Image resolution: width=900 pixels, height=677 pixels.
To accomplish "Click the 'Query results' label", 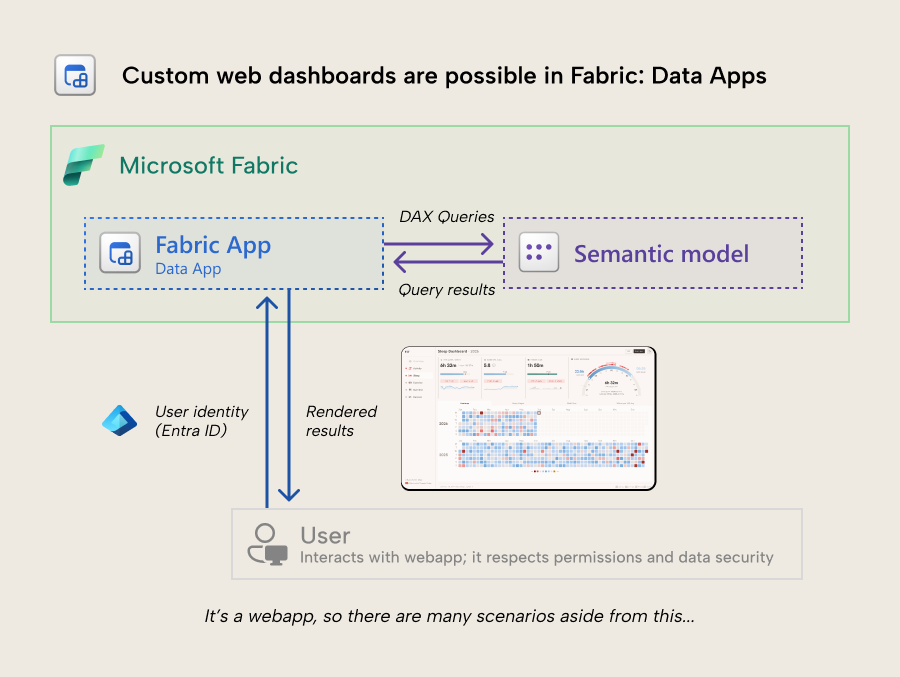I will point(447,290).
